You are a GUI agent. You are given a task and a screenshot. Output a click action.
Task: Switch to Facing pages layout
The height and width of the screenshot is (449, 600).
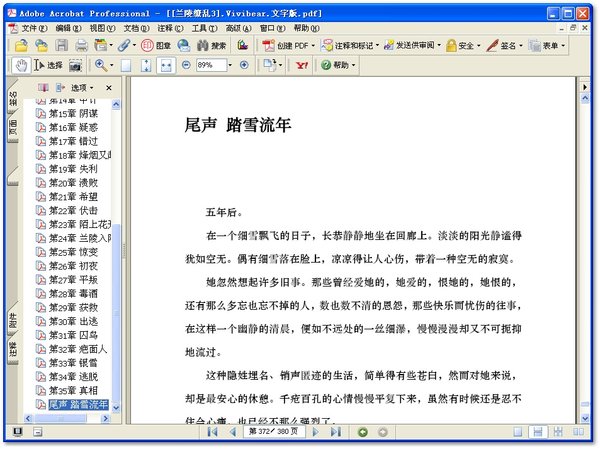(x=578, y=432)
